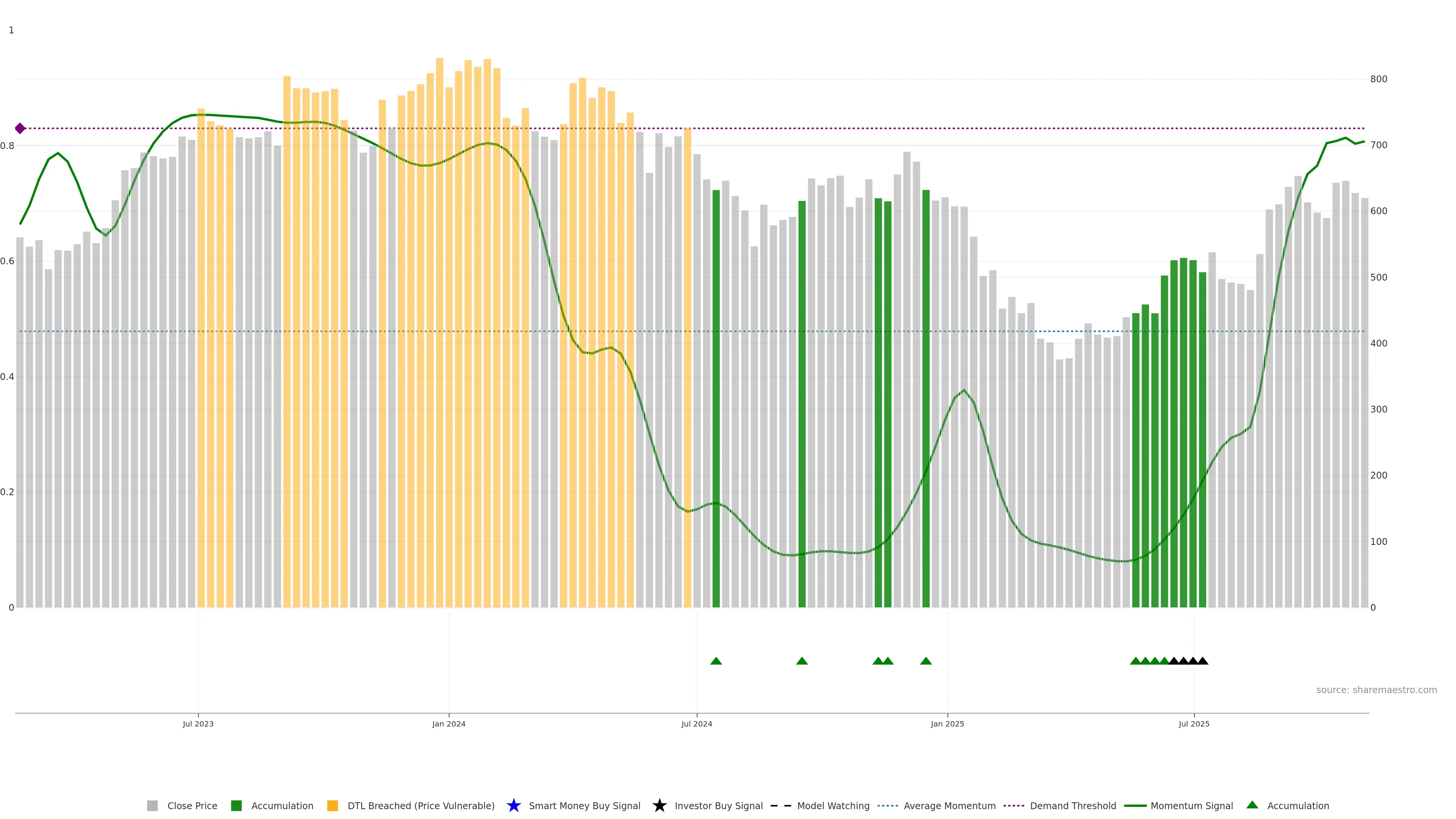Screen dimensions: 1456x819
Task: Click the purple diamond Demand Threshold marker
Action: click(20, 128)
